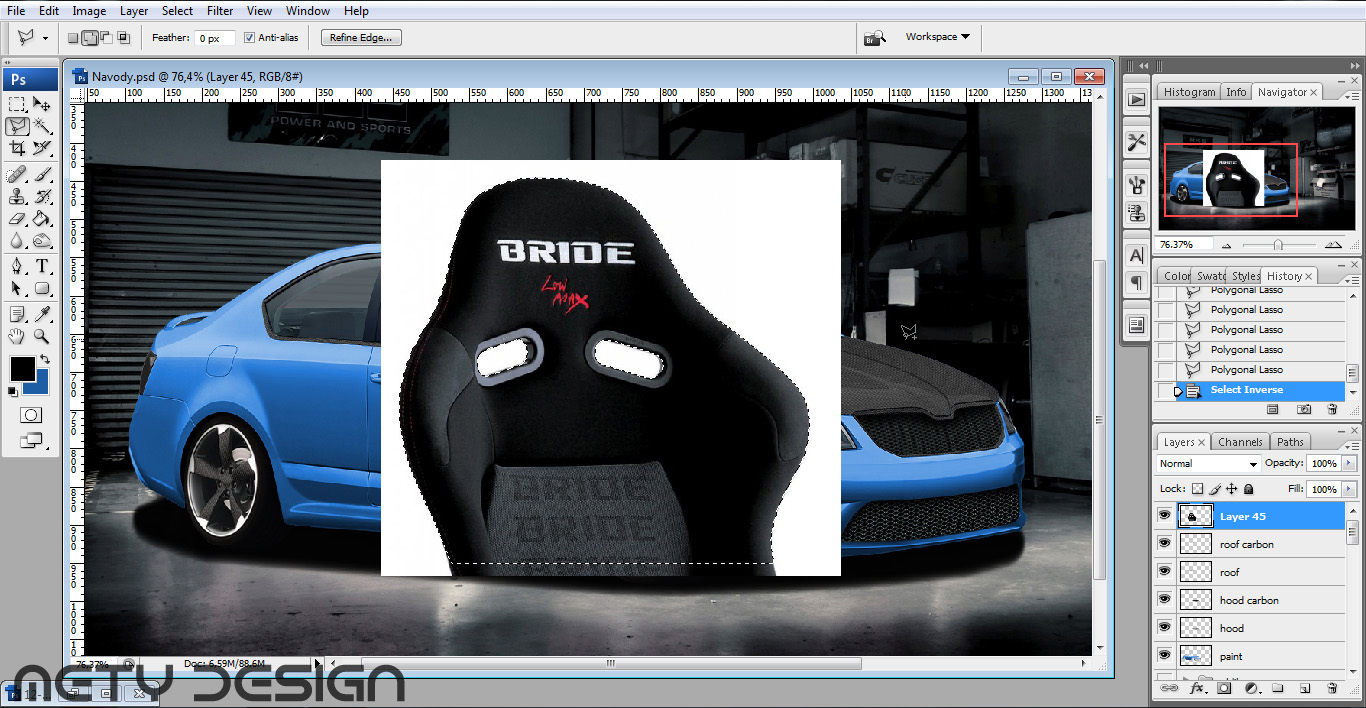Delete the current layer with trash icon

pyautogui.click(x=1332, y=688)
